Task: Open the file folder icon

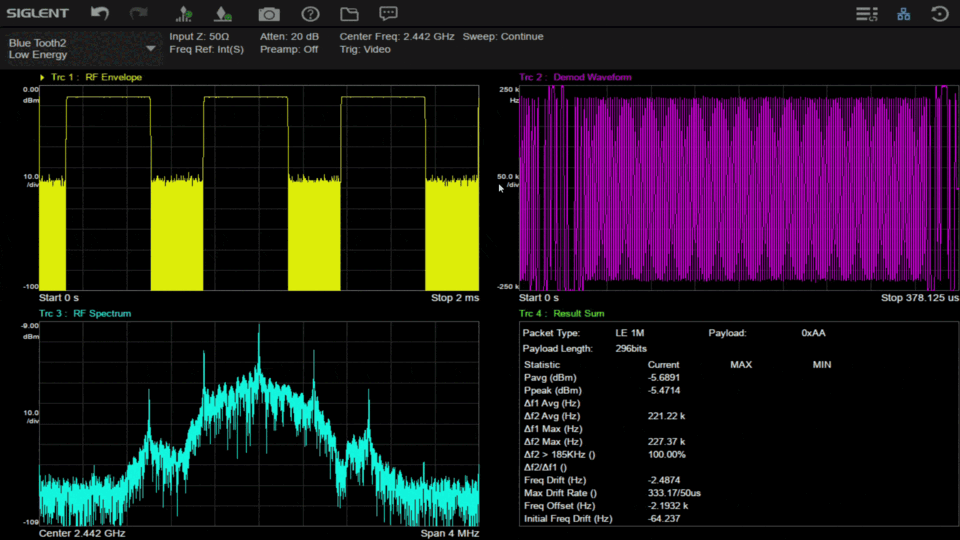Action: [349, 14]
